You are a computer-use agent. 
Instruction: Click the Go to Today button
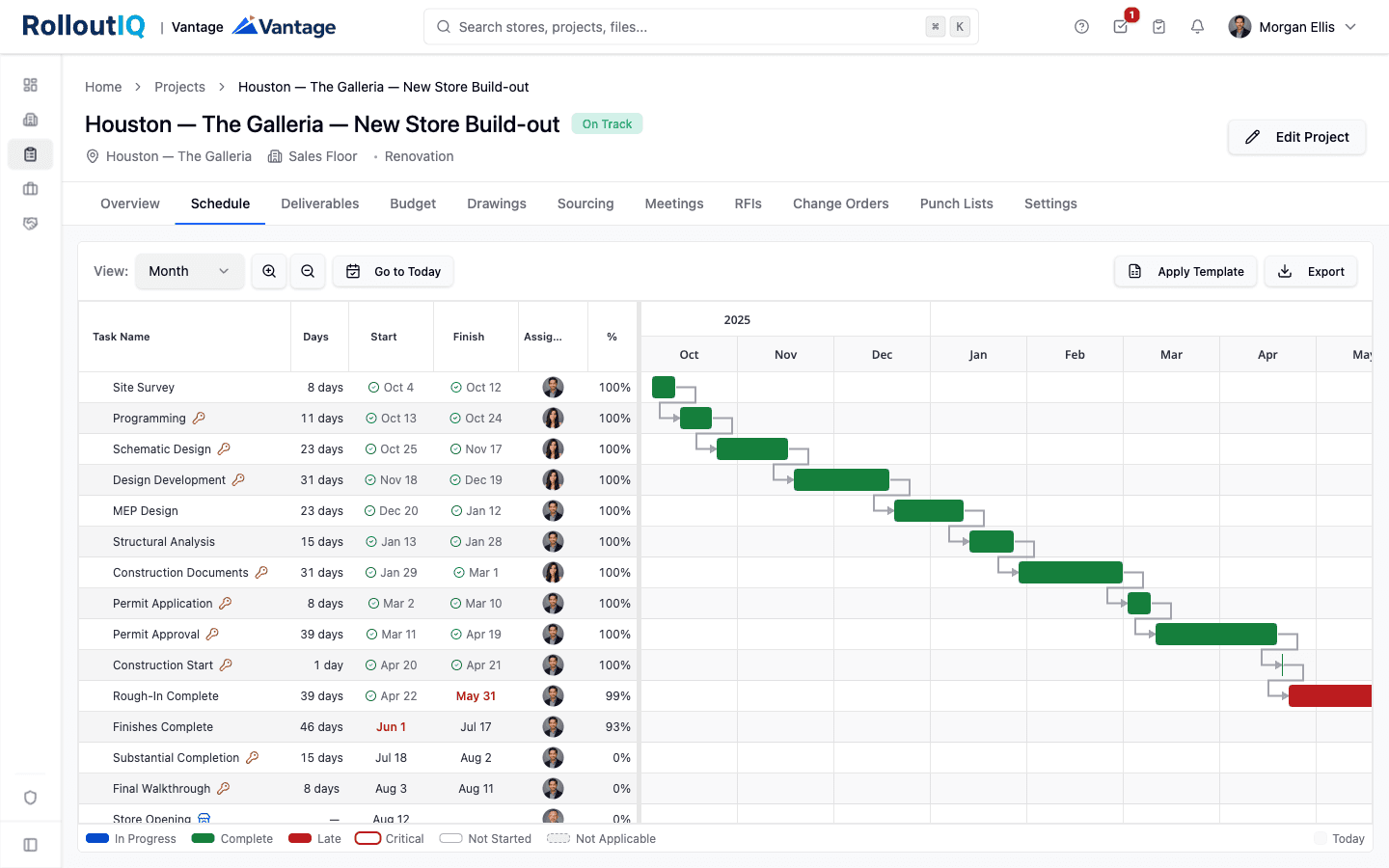point(394,272)
